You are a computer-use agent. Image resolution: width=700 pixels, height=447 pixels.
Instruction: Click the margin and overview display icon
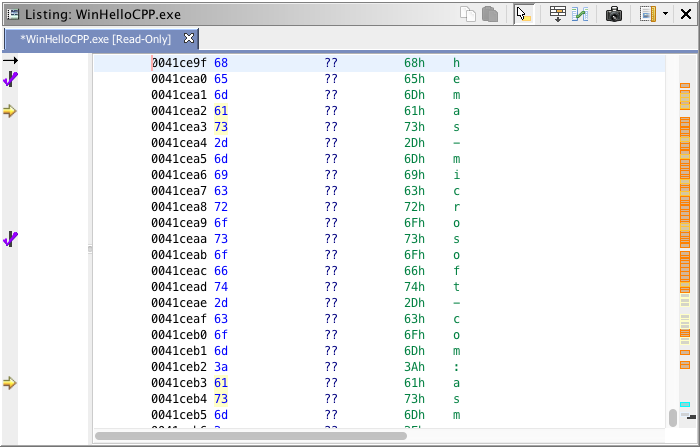pos(647,14)
